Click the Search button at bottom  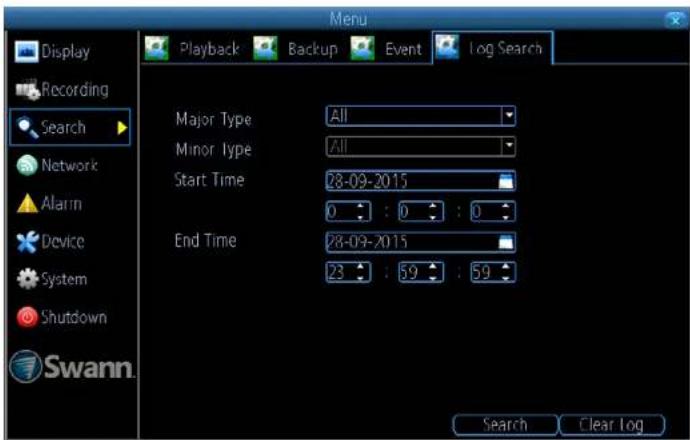505,425
